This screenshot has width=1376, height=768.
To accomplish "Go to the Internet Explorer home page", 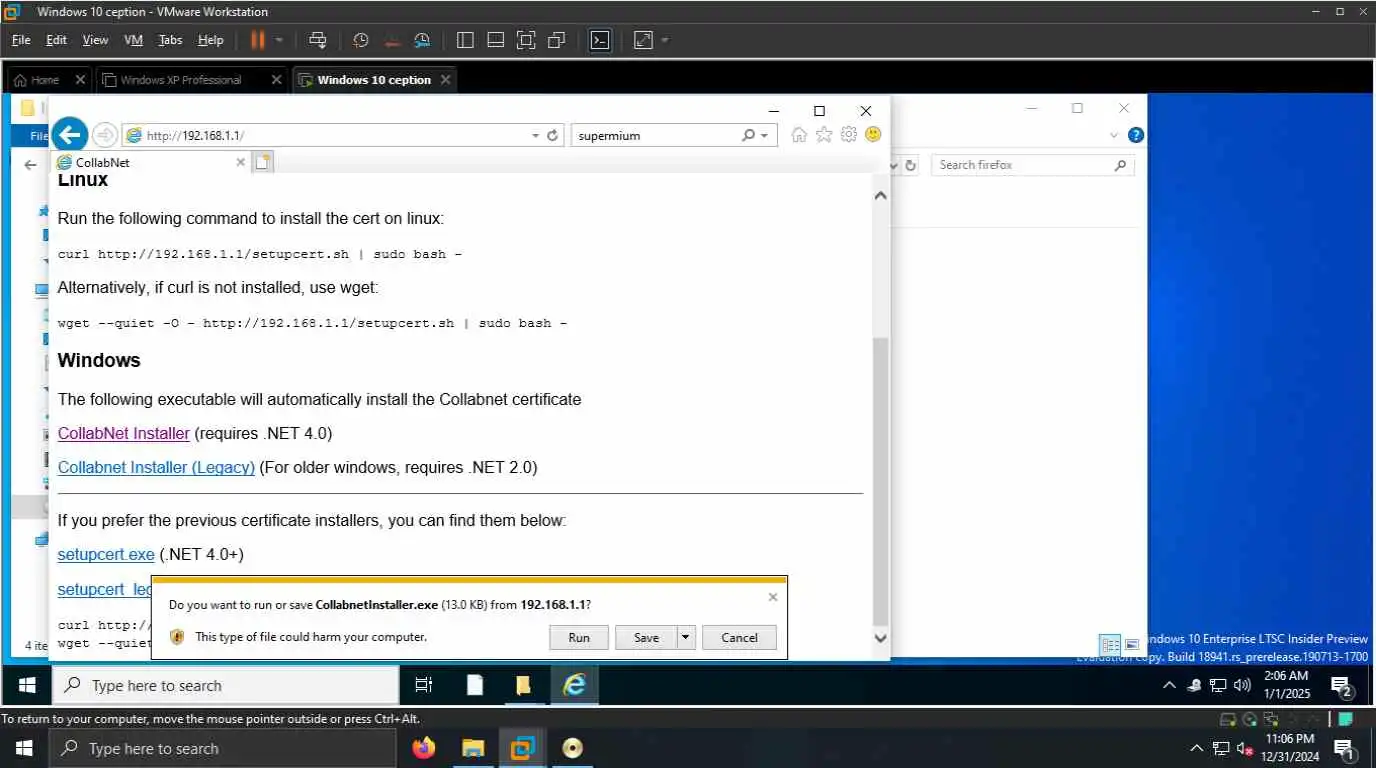I will 799,135.
